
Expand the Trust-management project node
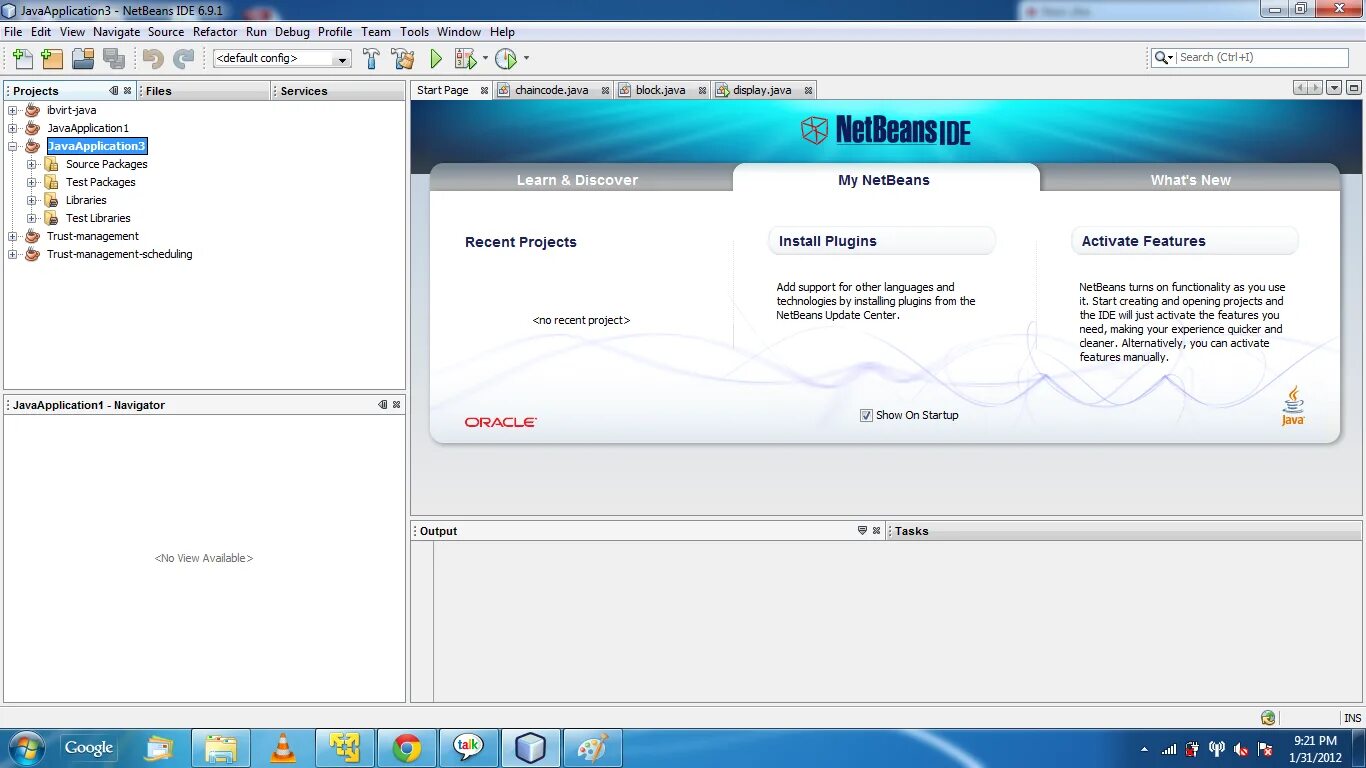pyautogui.click(x=13, y=236)
